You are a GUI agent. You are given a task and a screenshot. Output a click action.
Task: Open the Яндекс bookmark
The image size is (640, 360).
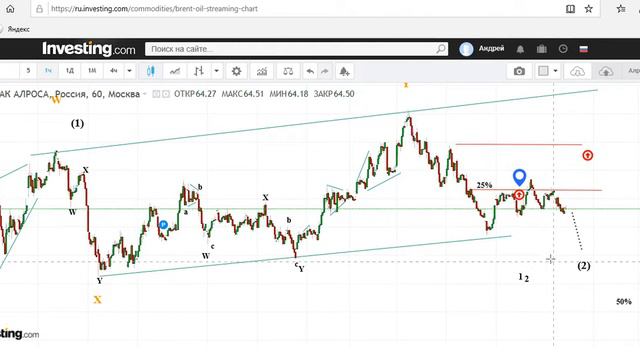pyautogui.click(x=18, y=29)
